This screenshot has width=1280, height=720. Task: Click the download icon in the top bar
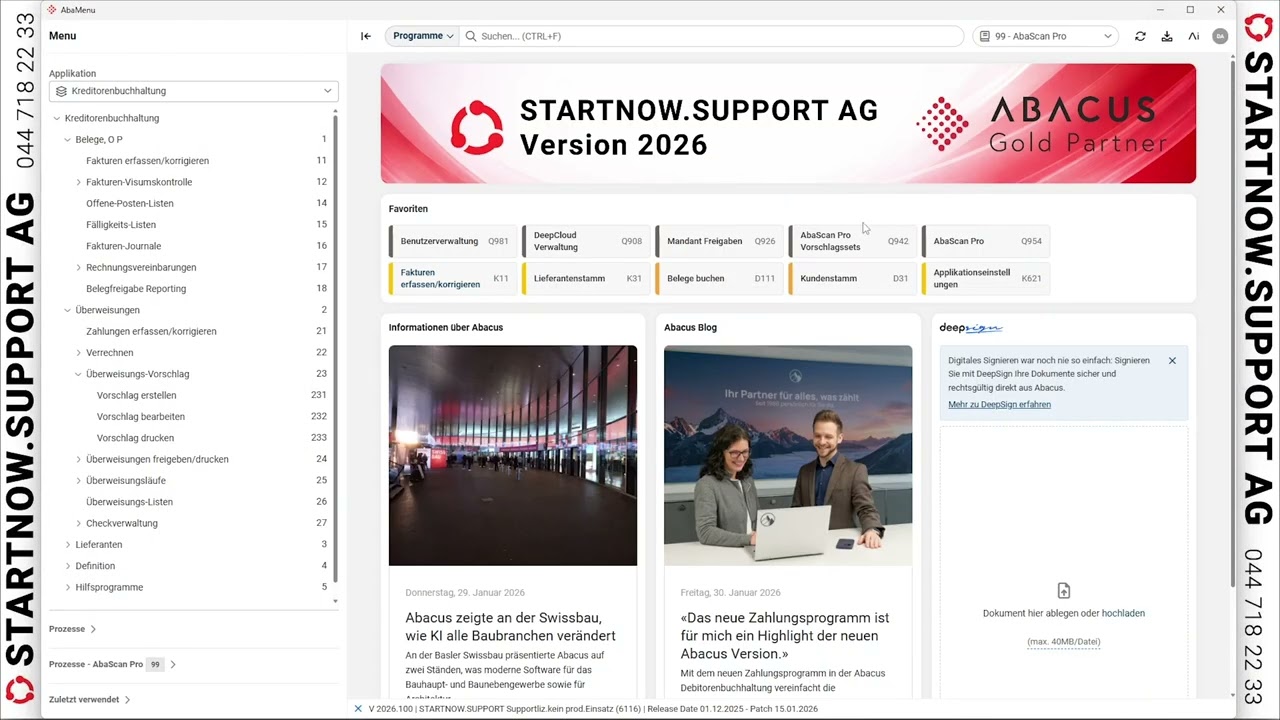[1167, 36]
